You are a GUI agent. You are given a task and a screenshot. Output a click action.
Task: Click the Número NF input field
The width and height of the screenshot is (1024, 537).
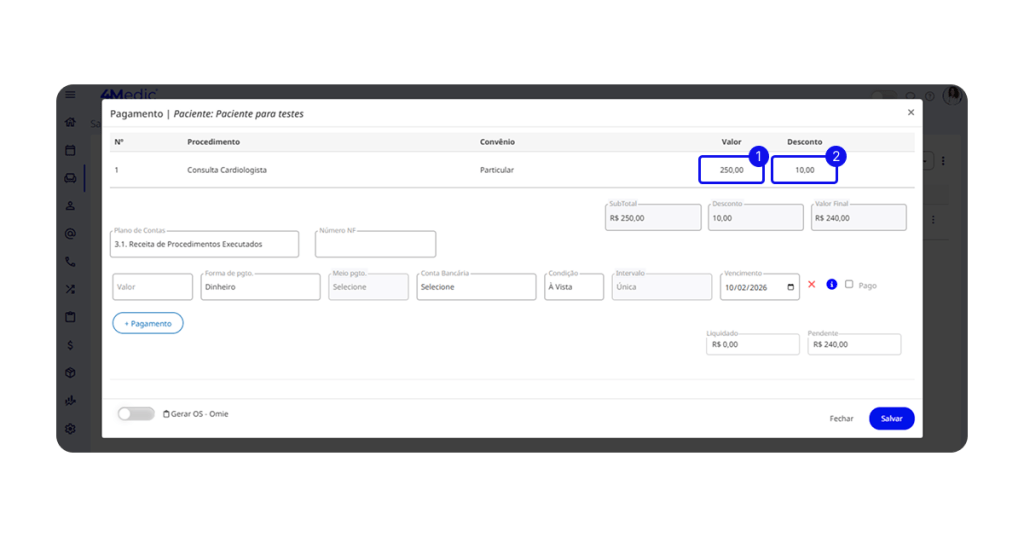click(x=375, y=245)
